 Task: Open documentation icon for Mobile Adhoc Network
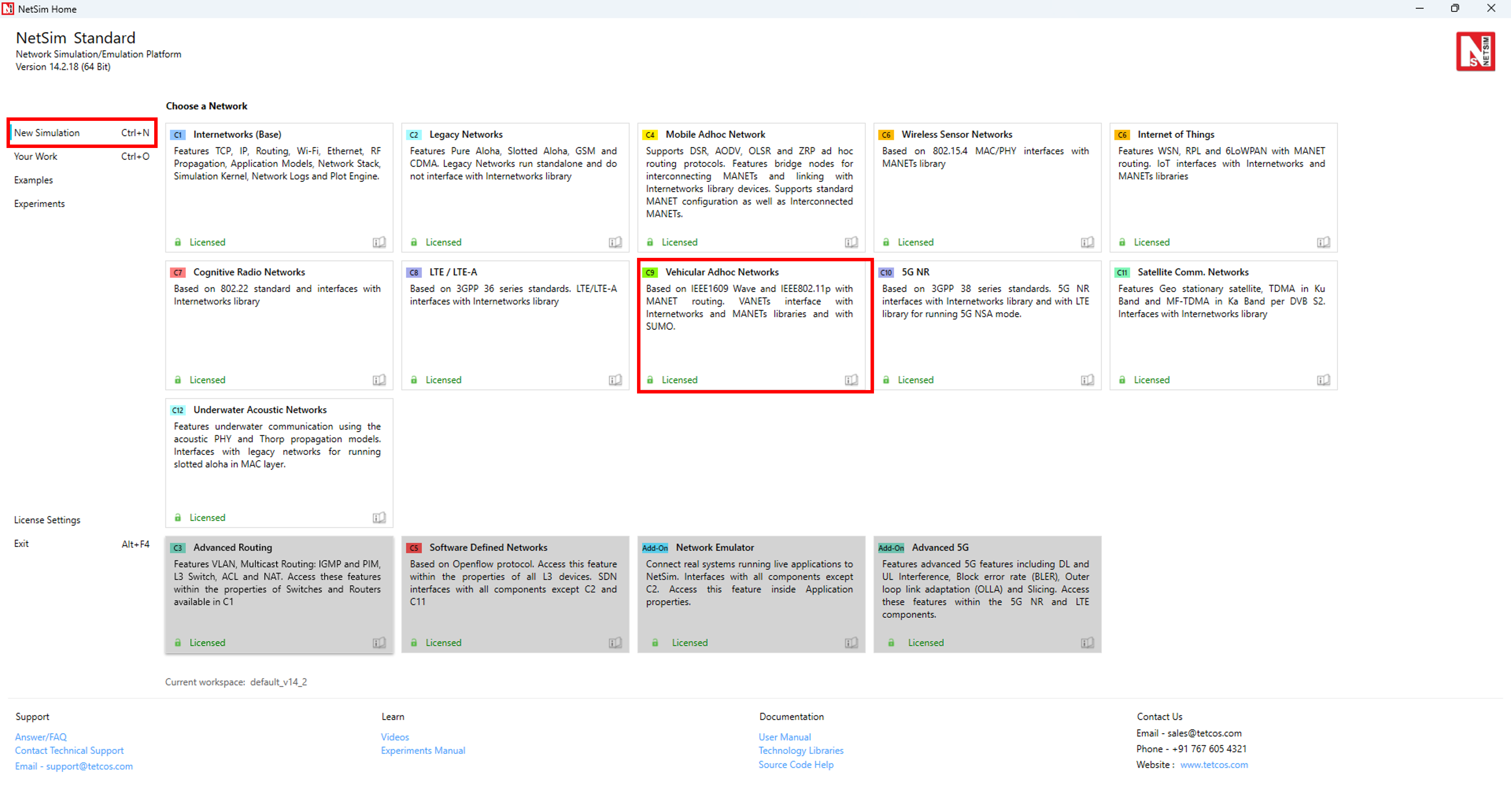[851, 242]
